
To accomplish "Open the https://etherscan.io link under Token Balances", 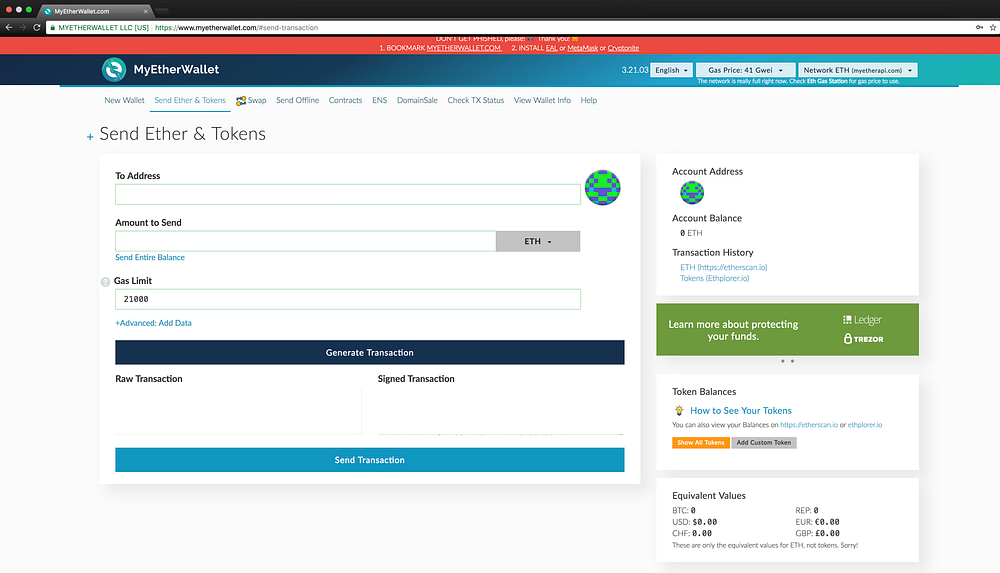I will (x=809, y=424).
